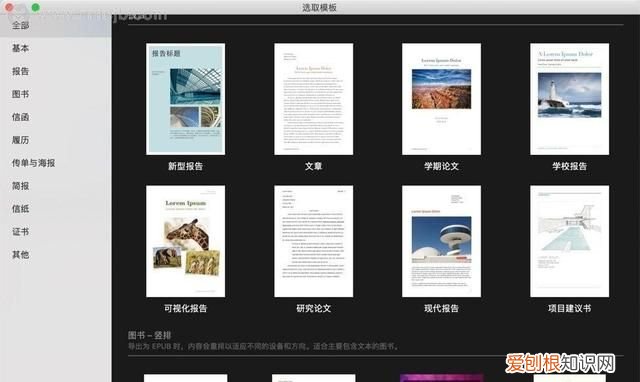Pick the 新型报告 template thumbnail
This screenshot has height=382, width=640.
point(185,99)
